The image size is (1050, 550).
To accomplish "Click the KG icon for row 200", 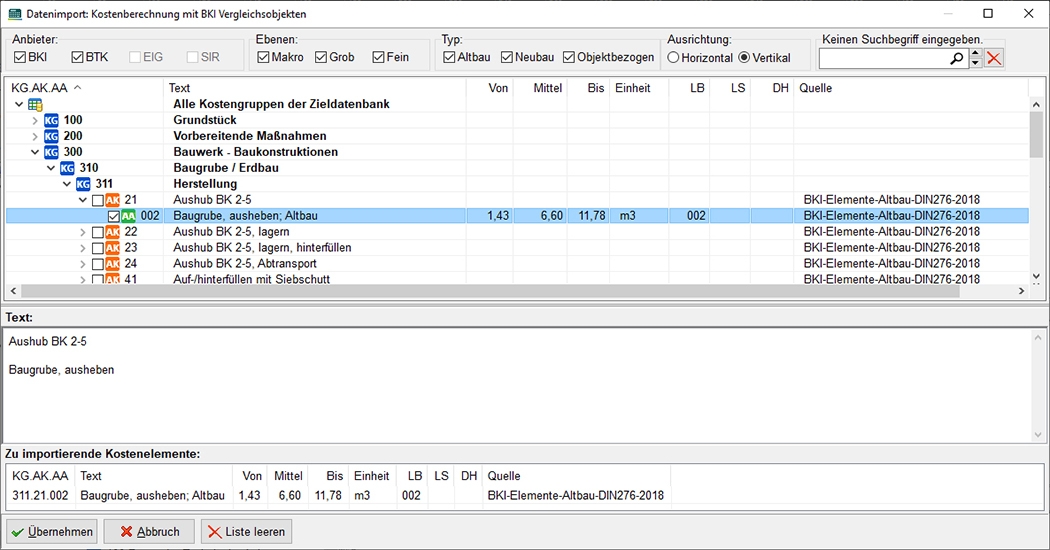I will point(52,137).
